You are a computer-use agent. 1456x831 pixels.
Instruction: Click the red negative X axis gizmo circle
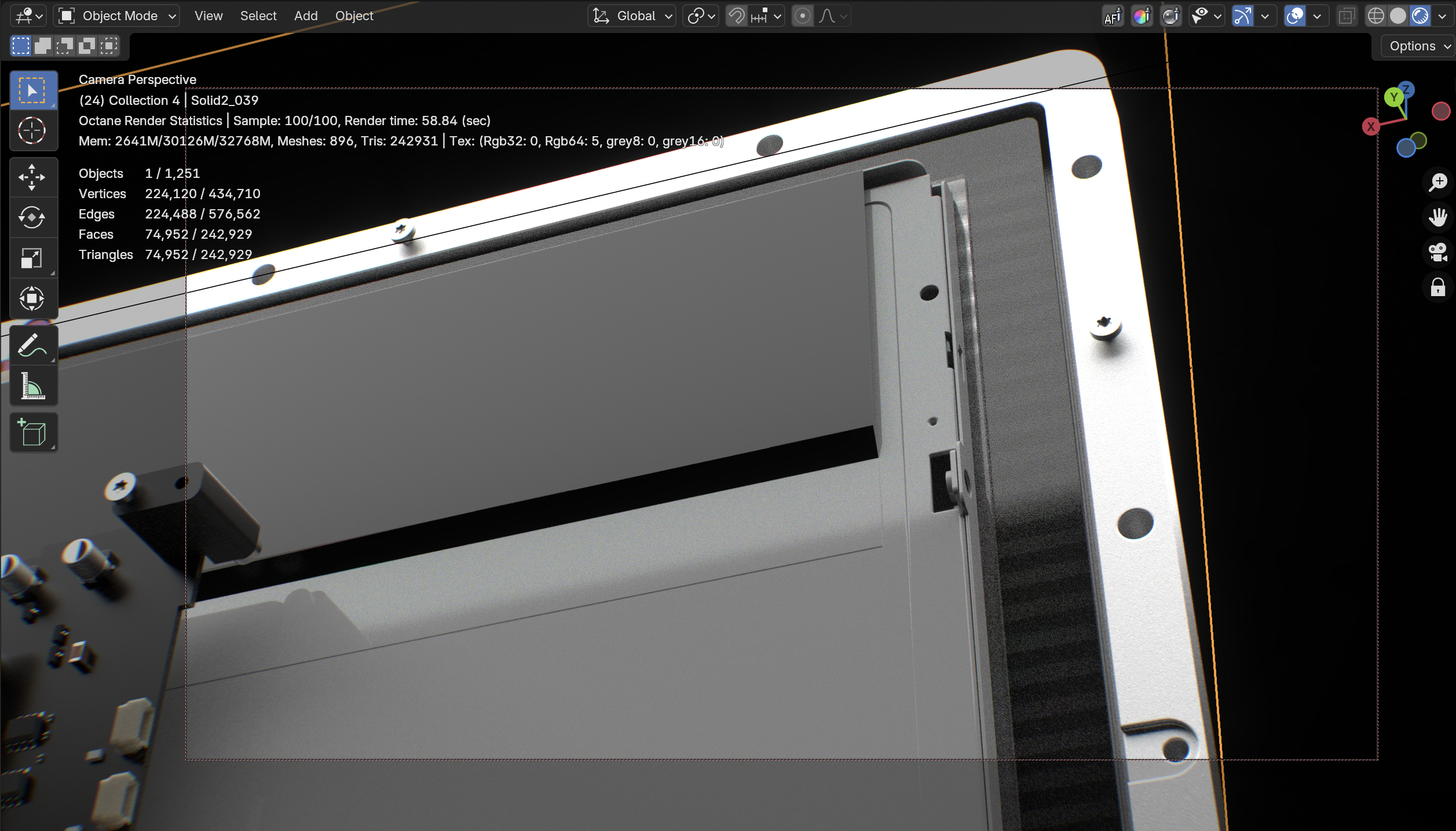(1440, 111)
